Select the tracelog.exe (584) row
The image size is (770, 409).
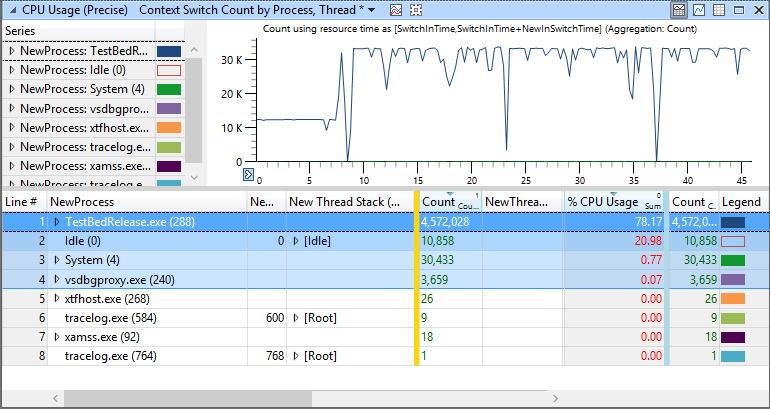[x=385, y=318]
